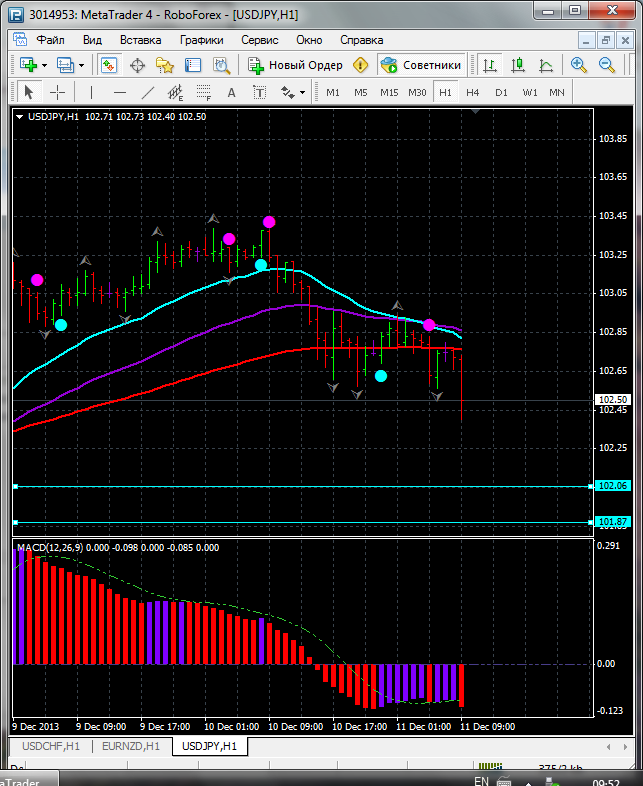Select M30 timeframe
The height and width of the screenshot is (786, 643).
tap(417, 92)
